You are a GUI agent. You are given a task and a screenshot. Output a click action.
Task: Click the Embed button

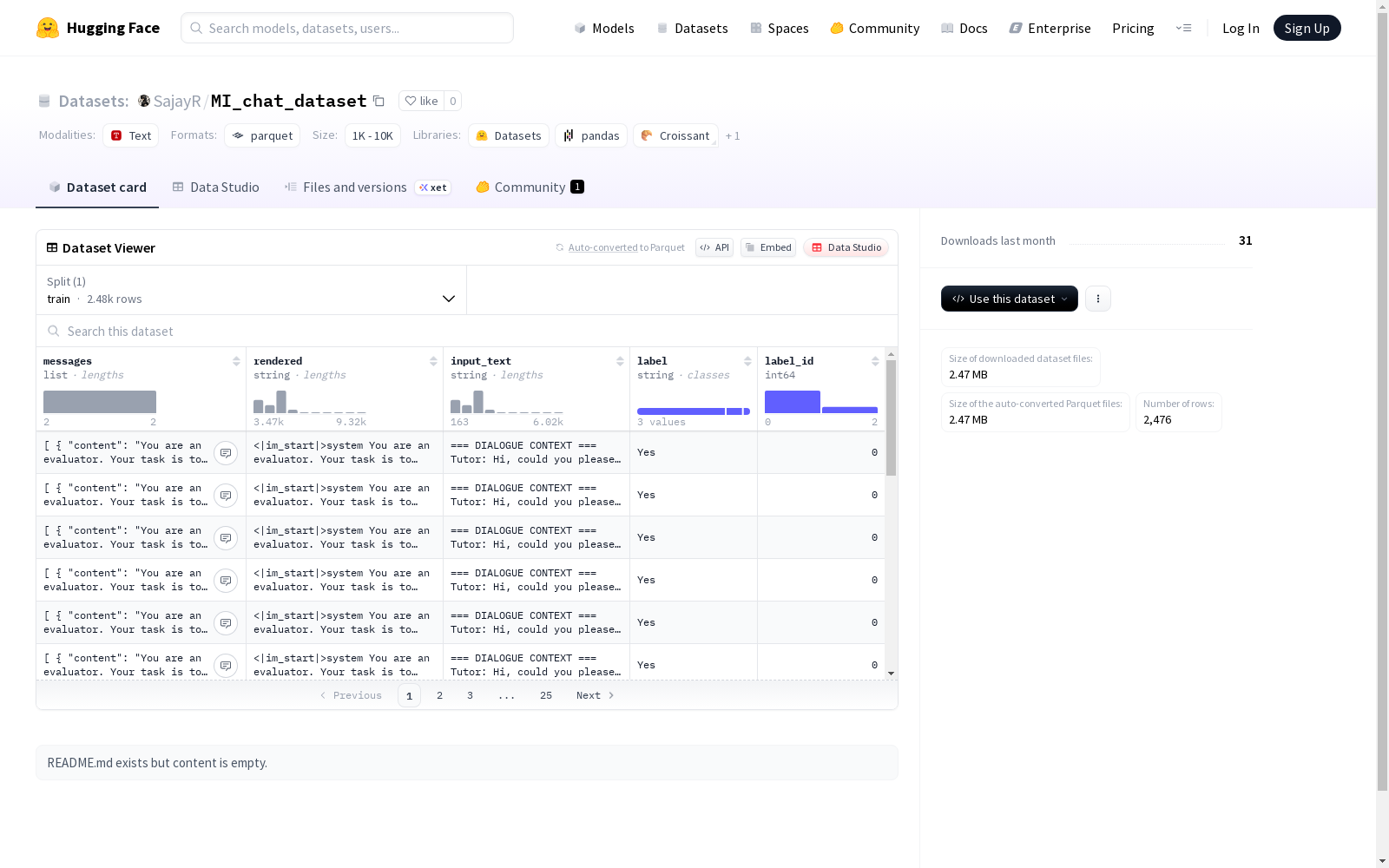click(768, 247)
